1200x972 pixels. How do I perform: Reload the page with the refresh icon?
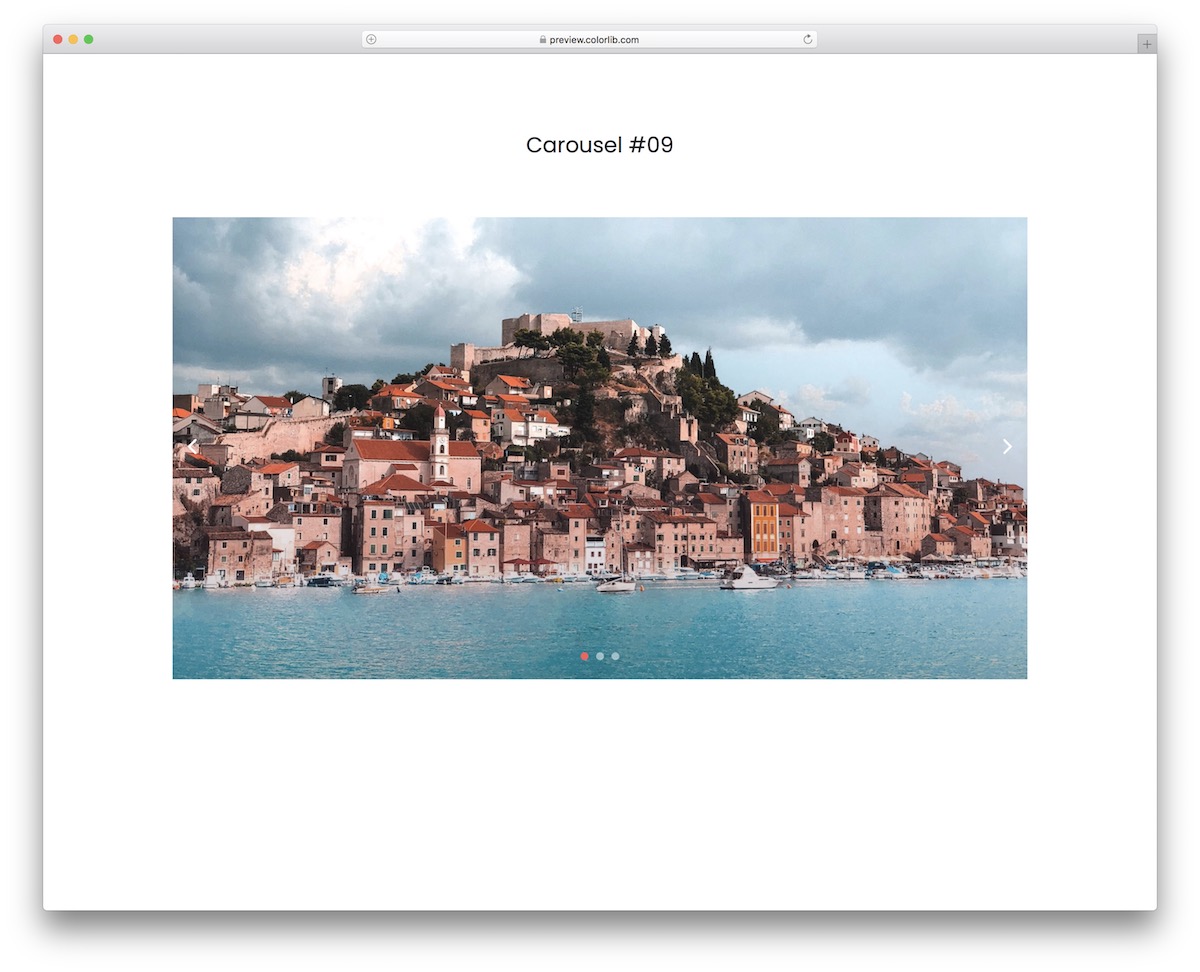pos(806,39)
